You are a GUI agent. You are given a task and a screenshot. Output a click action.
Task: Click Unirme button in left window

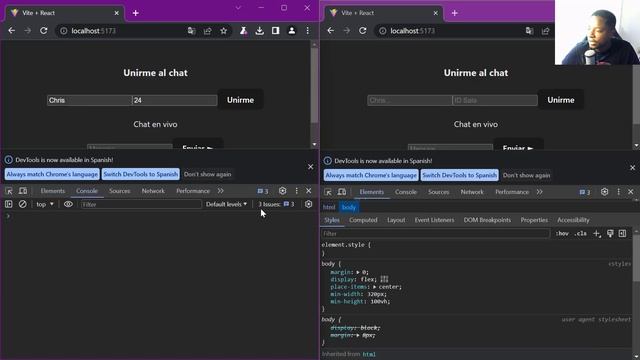click(240, 100)
